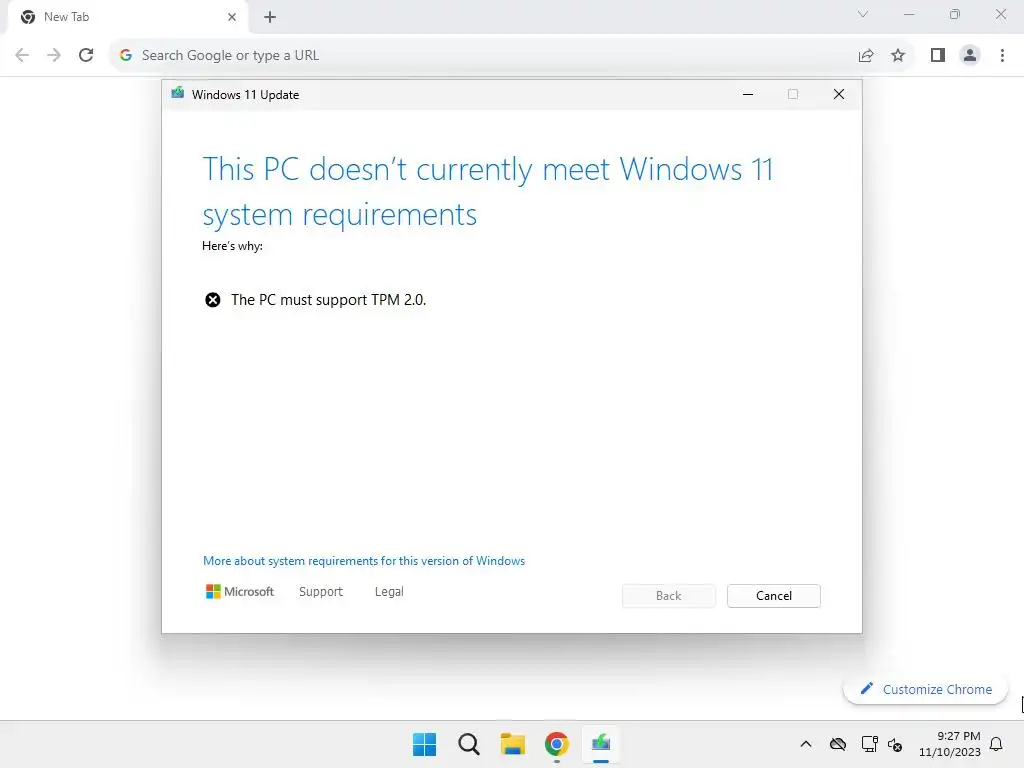Click the TPM 2.0 error X icon
The height and width of the screenshot is (768, 1024).
click(213, 300)
